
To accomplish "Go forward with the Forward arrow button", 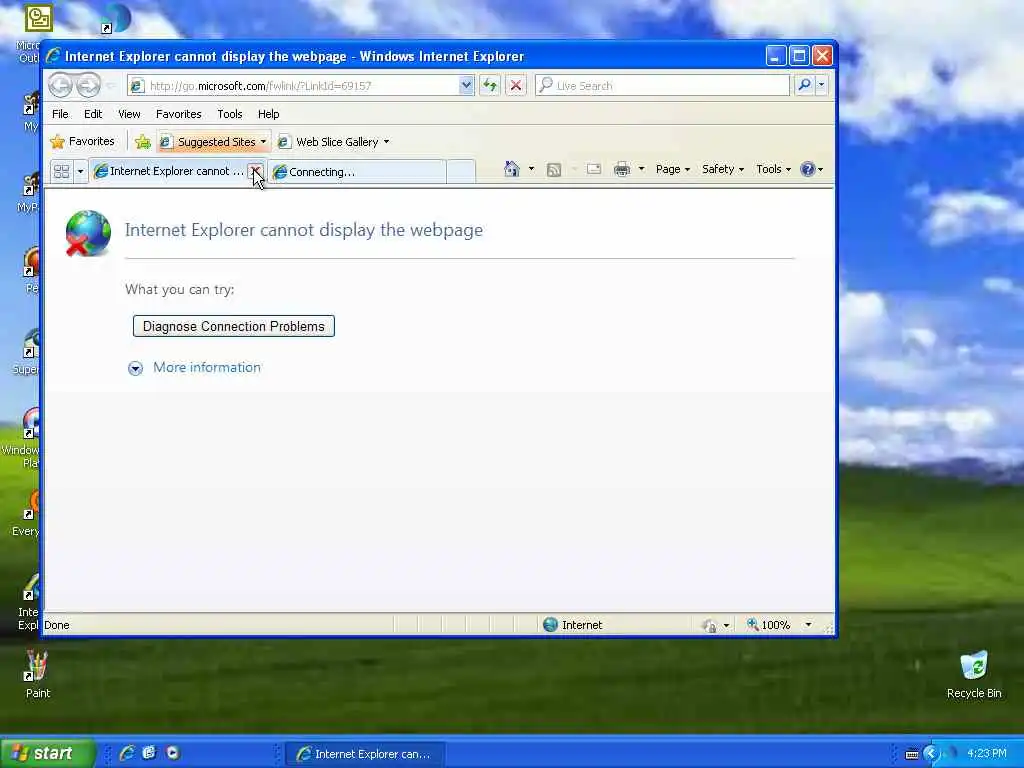I will click(x=88, y=86).
